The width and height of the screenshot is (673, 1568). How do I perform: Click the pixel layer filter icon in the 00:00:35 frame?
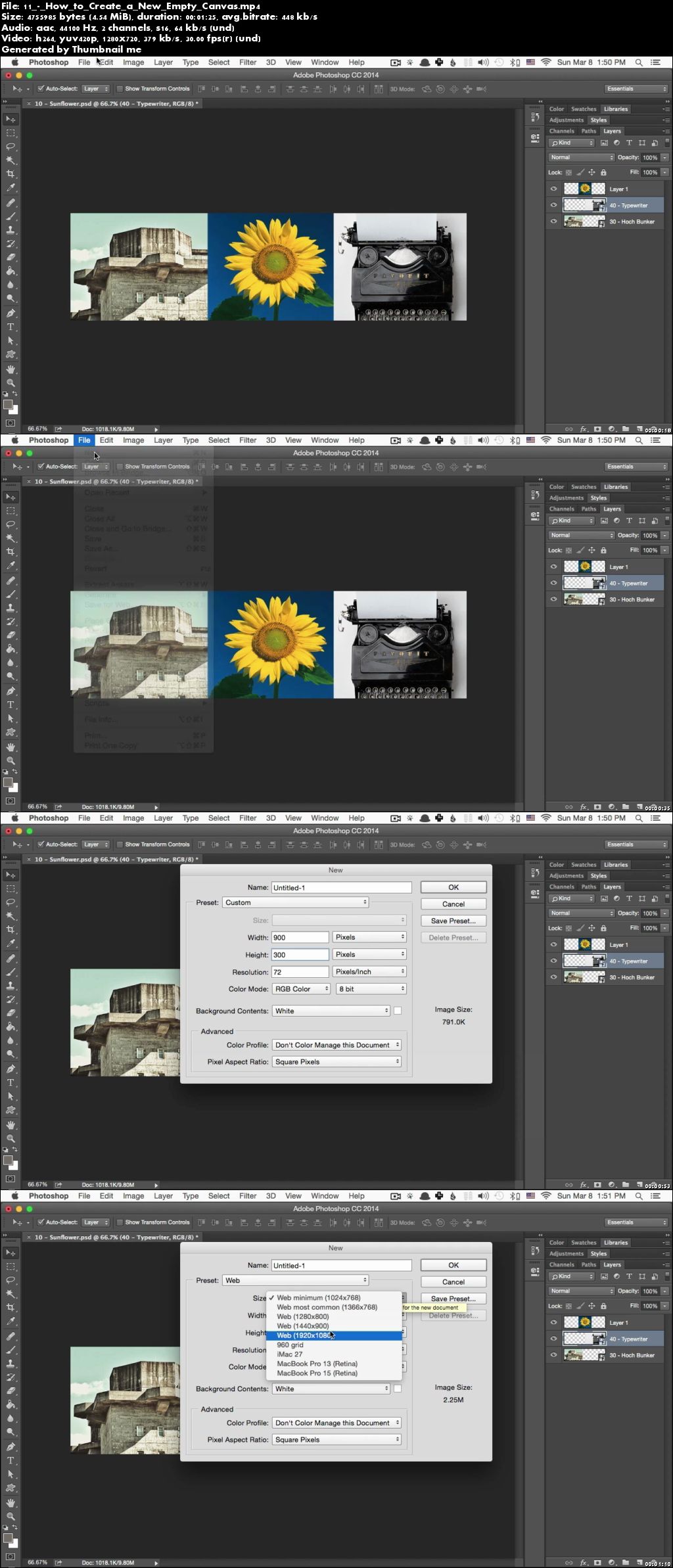tap(604, 520)
